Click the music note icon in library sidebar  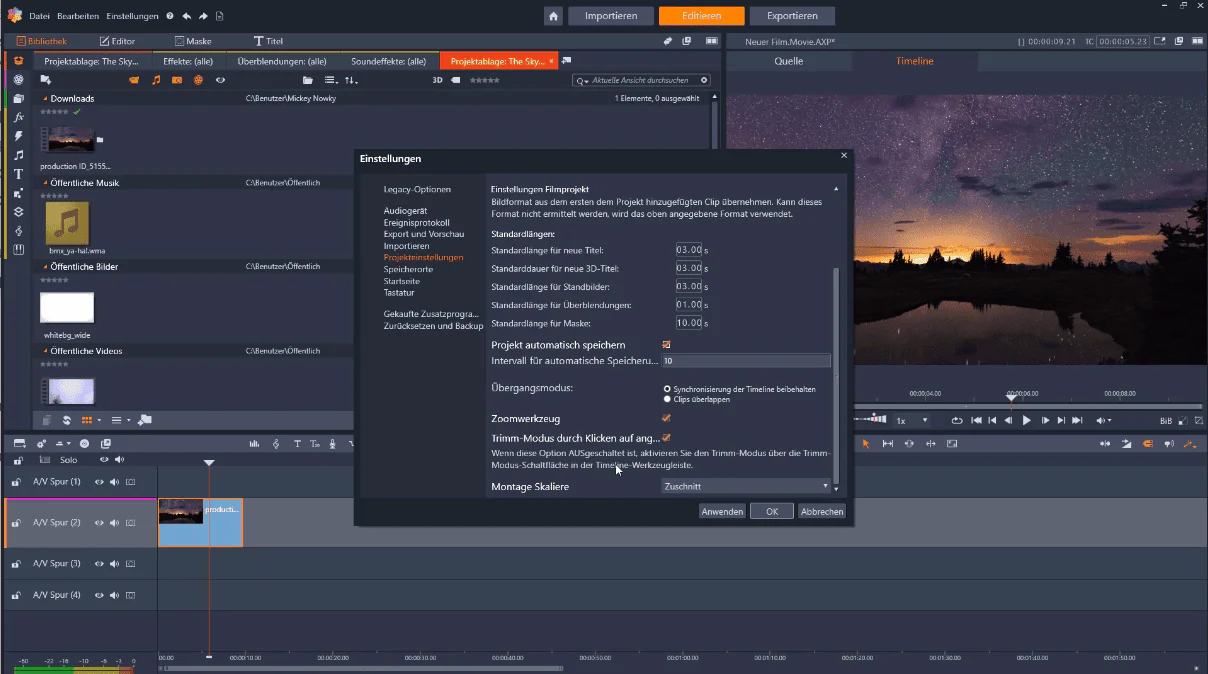click(x=18, y=155)
